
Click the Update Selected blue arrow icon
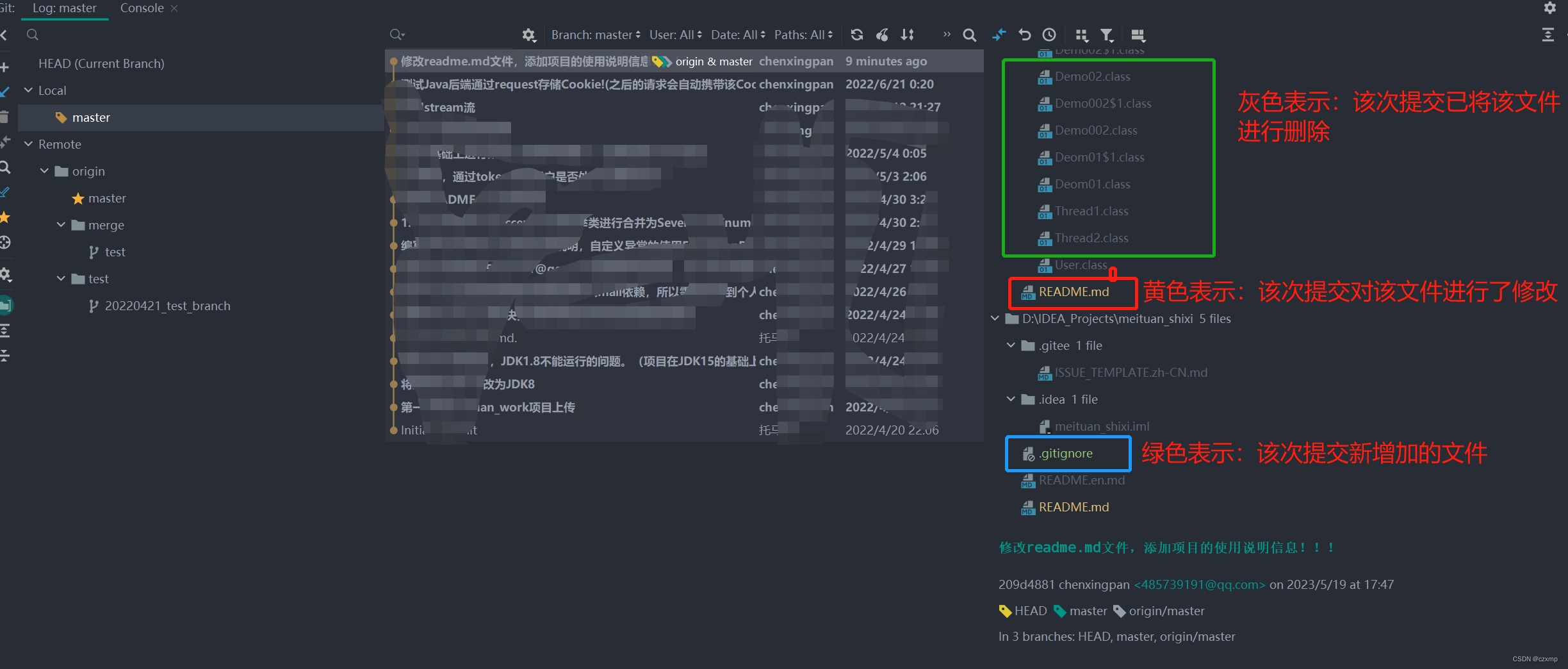click(x=4, y=92)
